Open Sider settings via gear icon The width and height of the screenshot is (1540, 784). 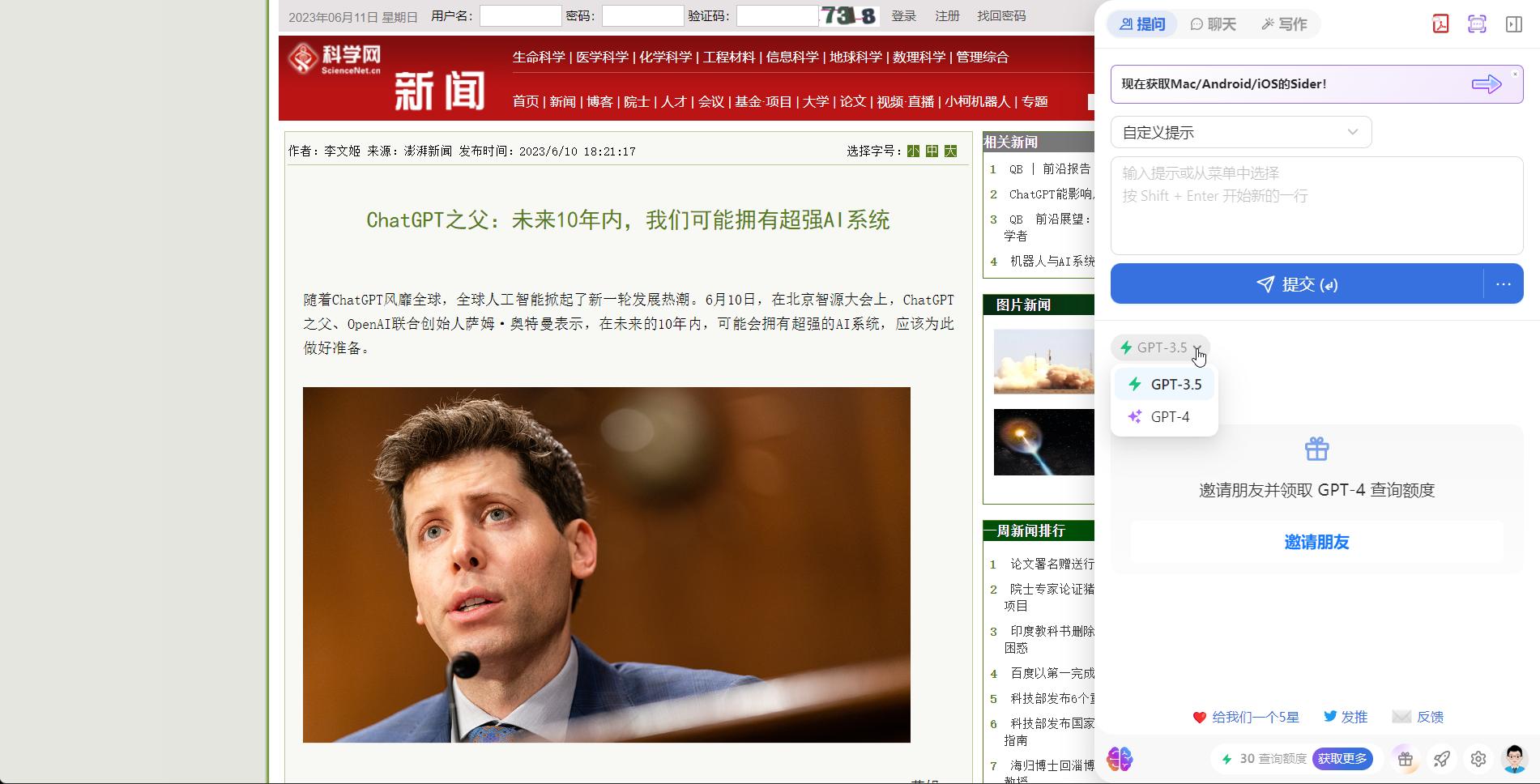coord(1479,760)
